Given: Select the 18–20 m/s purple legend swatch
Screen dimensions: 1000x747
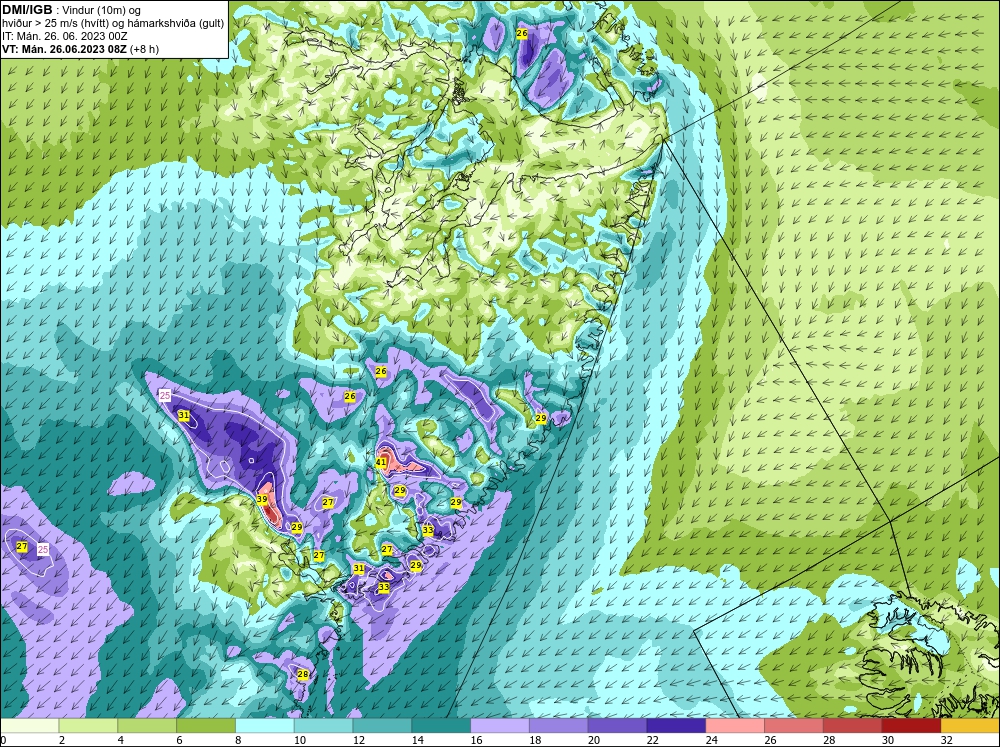Looking at the screenshot, I should click(559, 726).
